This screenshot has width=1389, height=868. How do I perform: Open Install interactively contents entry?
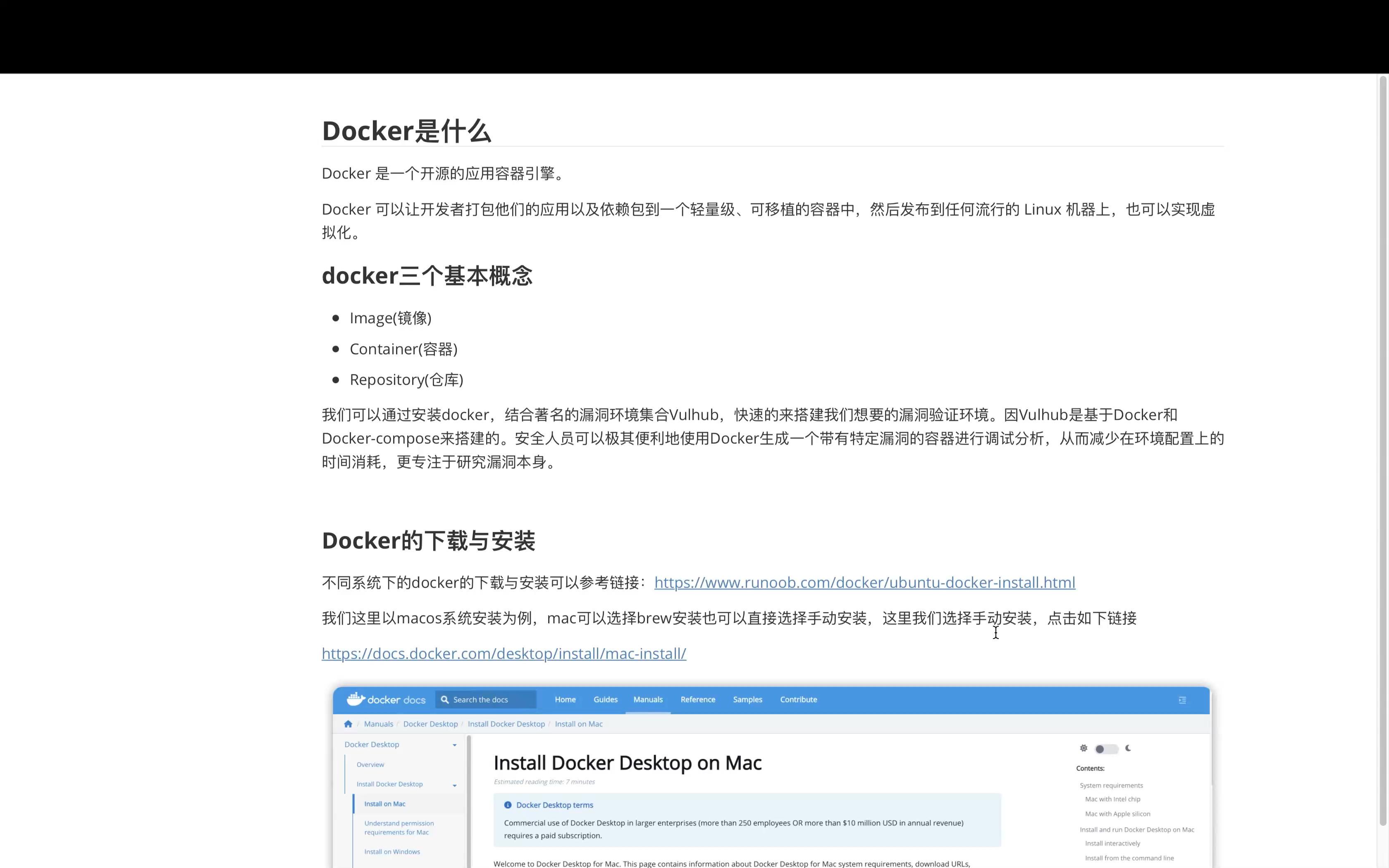[x=1112, y=843]
